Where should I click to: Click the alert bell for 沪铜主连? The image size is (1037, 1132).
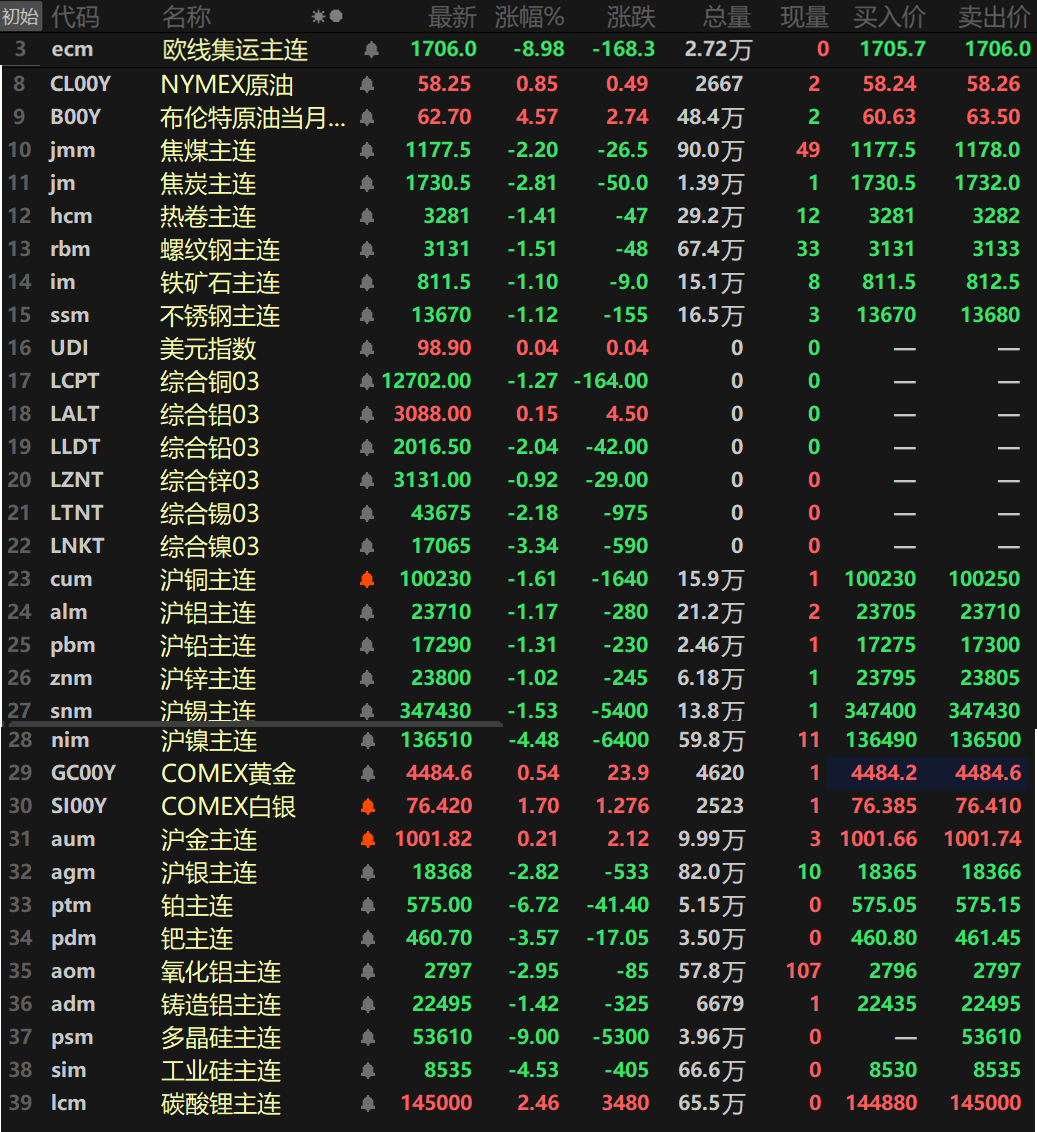(x=367, y=579)
